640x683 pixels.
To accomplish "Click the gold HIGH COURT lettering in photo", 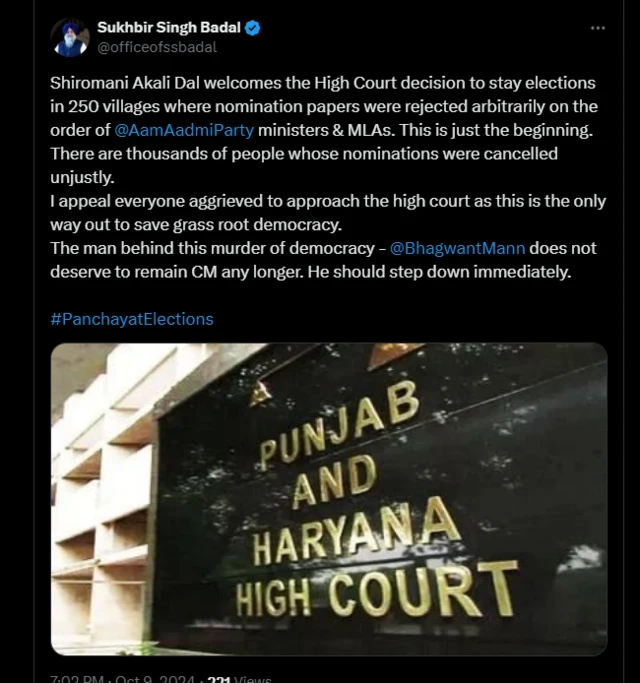I will [377, 591].
